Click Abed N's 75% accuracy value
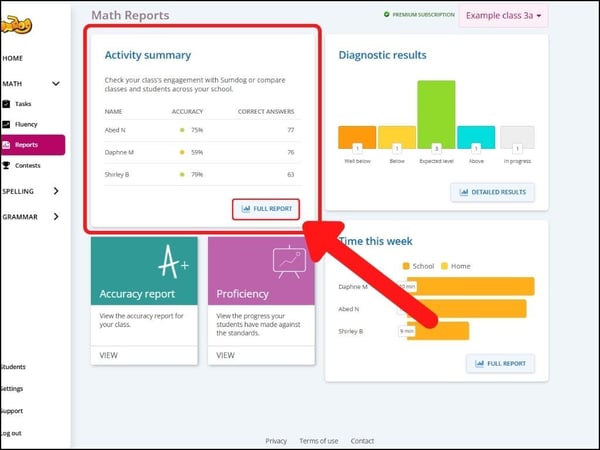The width and height of the screenshot is (600, 450). (197, 130)
